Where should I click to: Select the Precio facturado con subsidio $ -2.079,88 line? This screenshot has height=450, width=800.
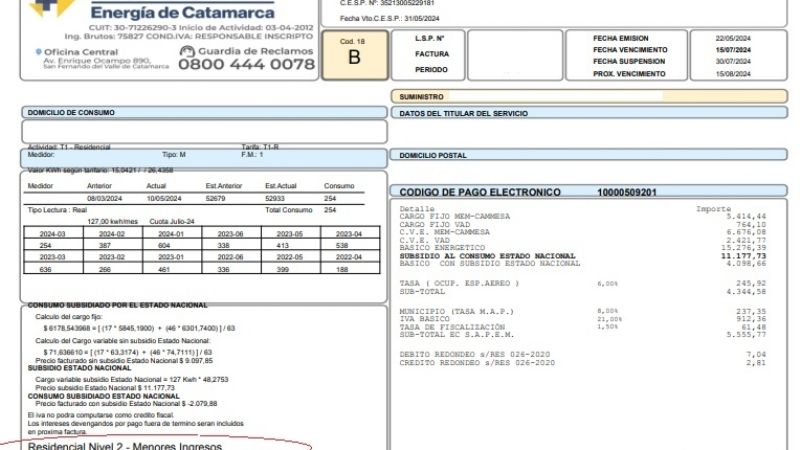[x=126, y=404]
